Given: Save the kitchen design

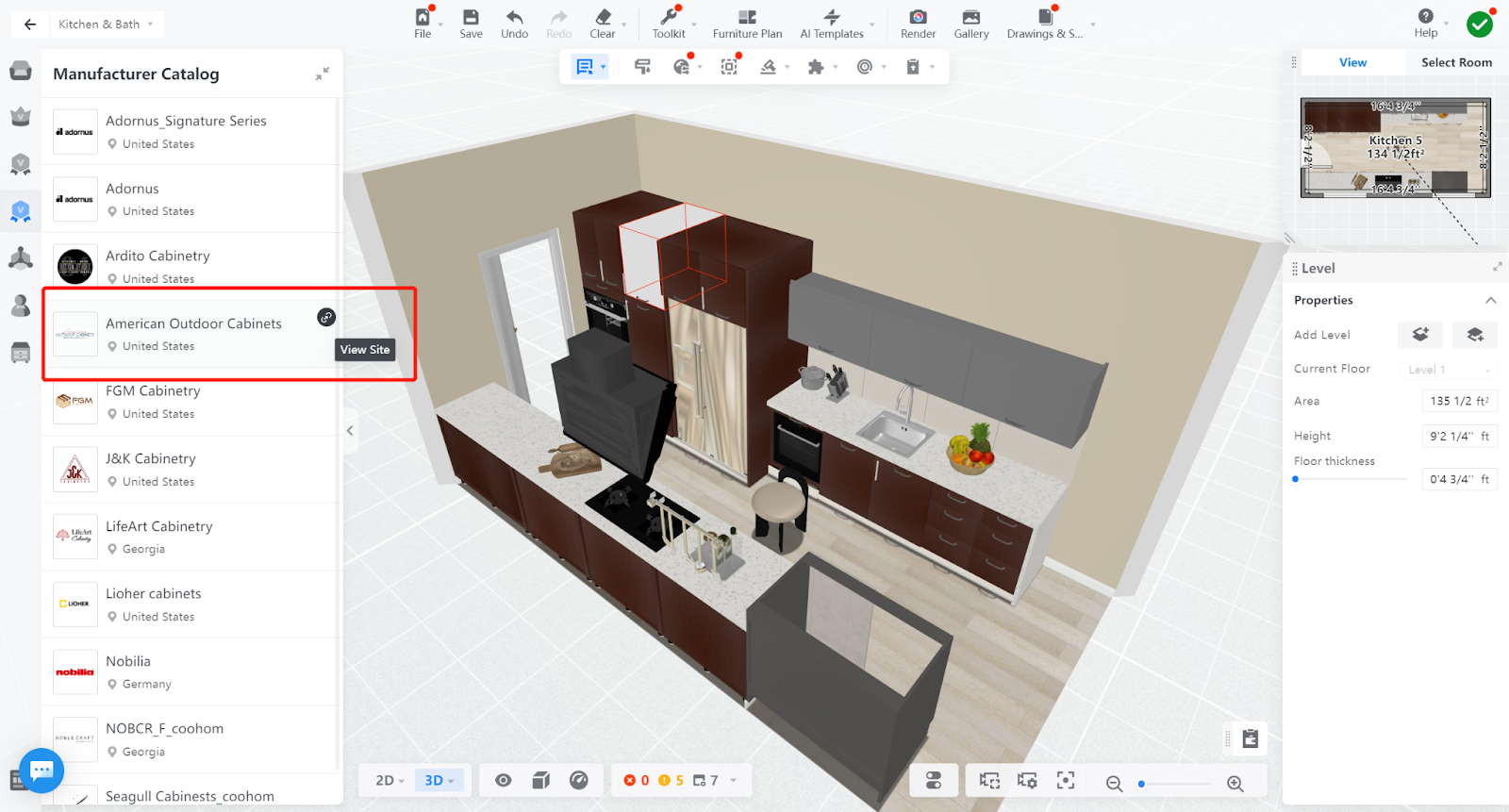Looking at the screenshot, I should [x=471, y=24].
